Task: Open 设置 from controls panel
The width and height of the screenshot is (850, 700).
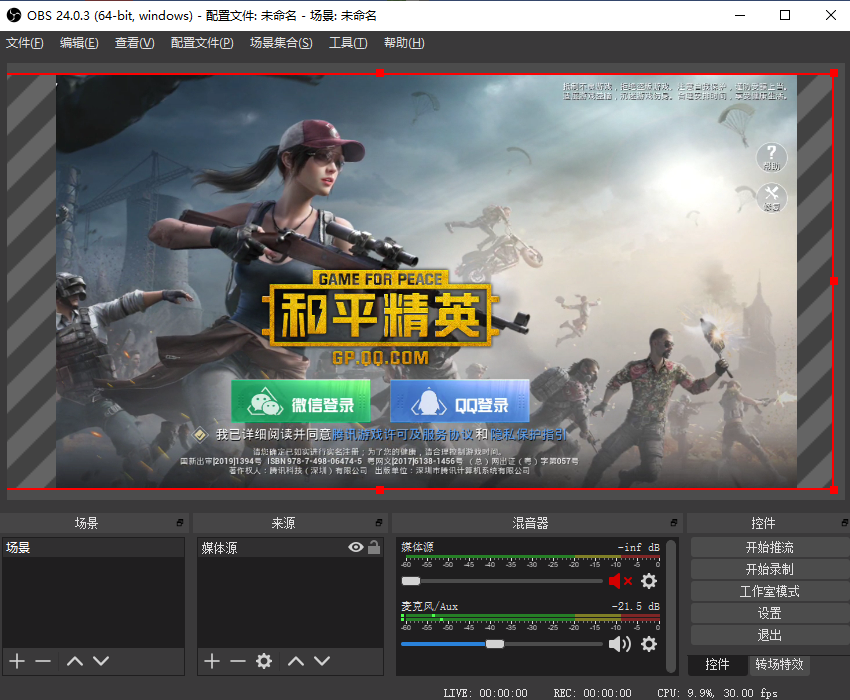Action: (x=770, y=613)
